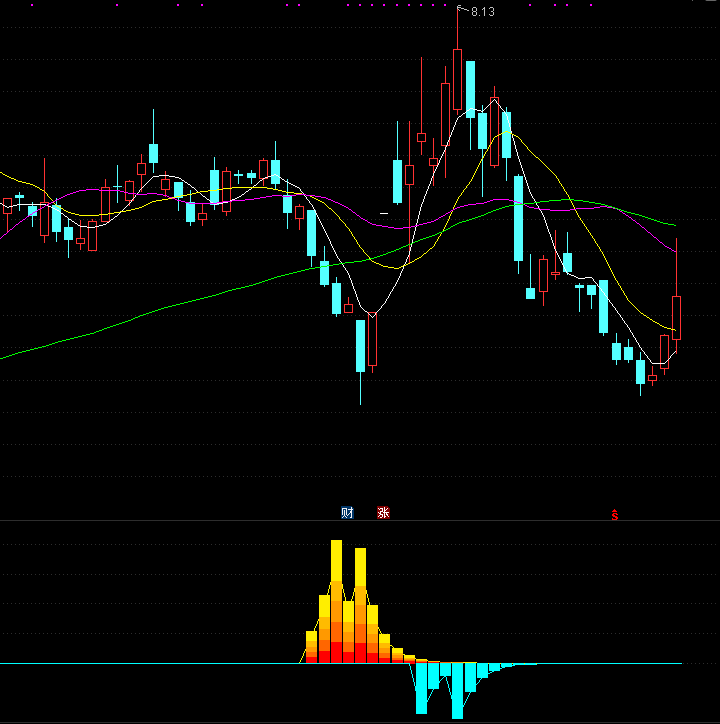Select the deepest cyan indicator bar
This screenshot has height=724, width=720.
(x=457, y=691)
